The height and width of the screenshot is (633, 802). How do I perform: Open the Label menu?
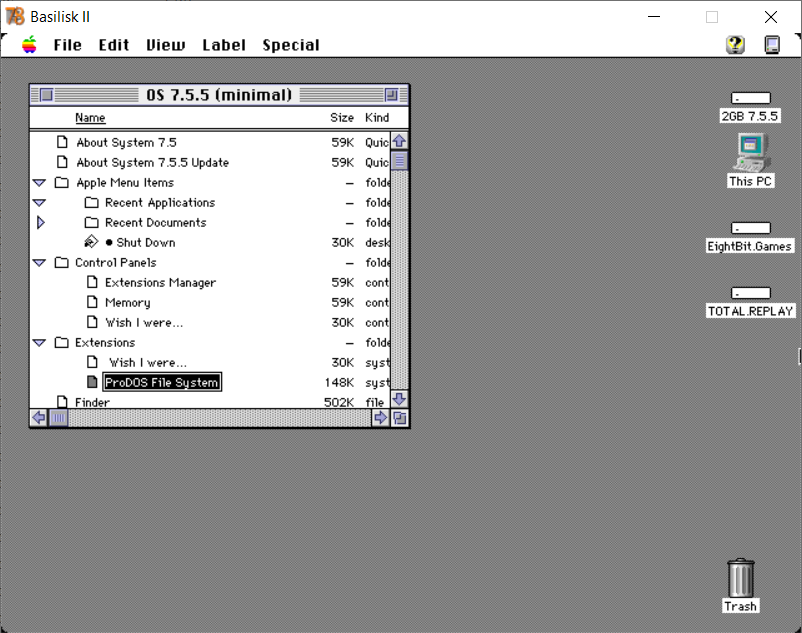tap(224, 45)
